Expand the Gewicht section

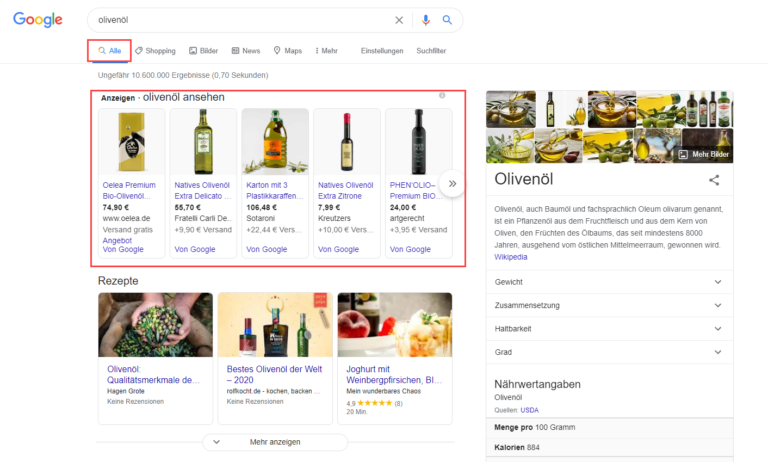tap(609, 282)
